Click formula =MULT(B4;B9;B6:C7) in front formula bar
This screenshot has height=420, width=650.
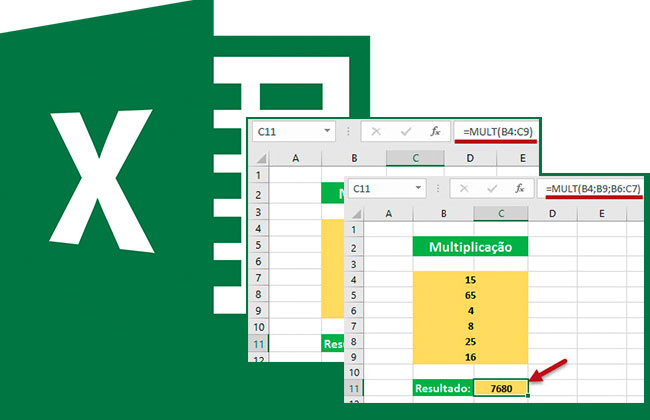pos(593,189)
